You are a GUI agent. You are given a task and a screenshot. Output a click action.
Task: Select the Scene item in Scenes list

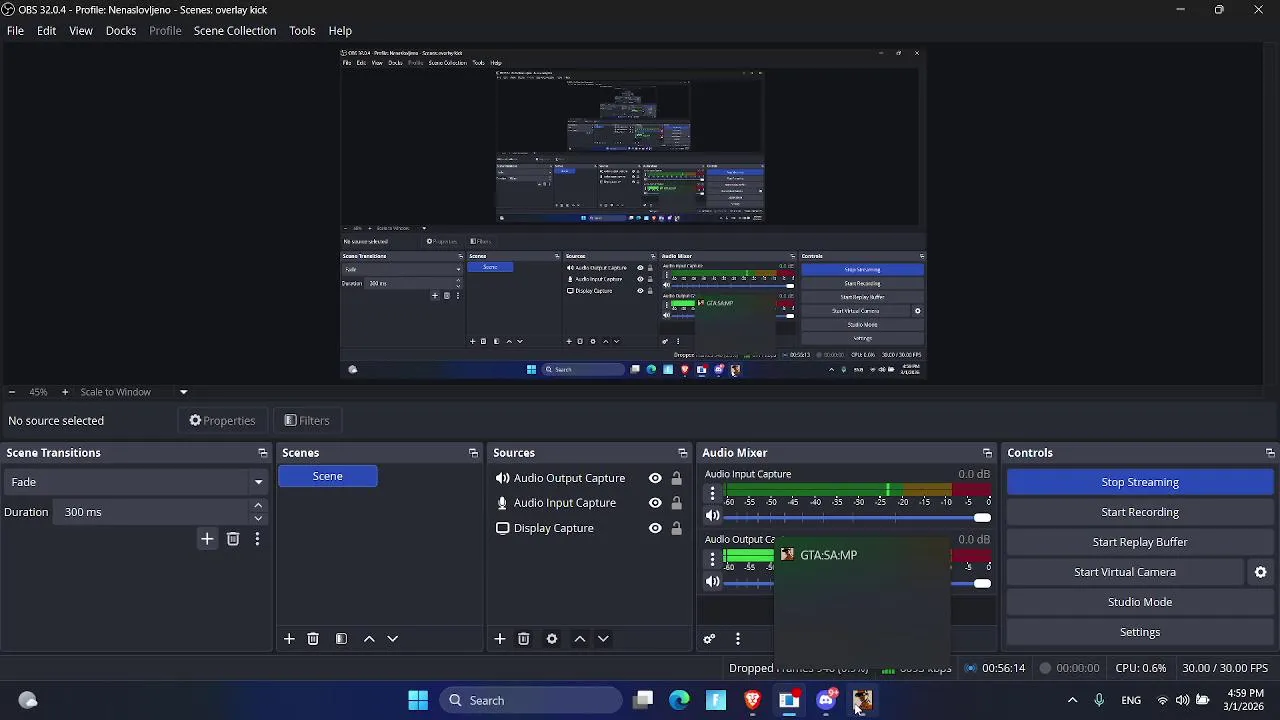[x=328, y=476]
